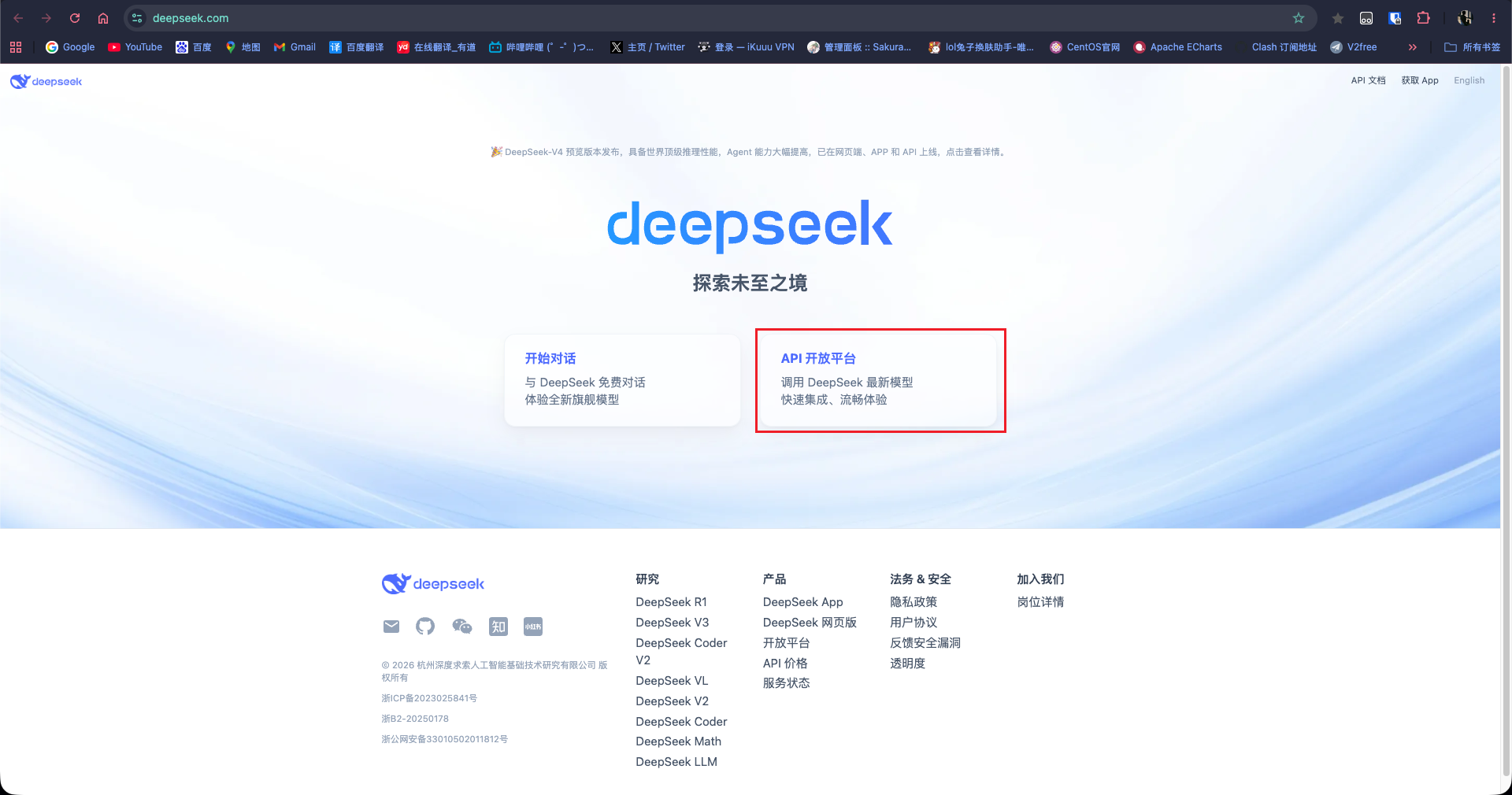Open the DeepSeek VL research link
The height and width of the screenshot is (795, 1512).
672,681
